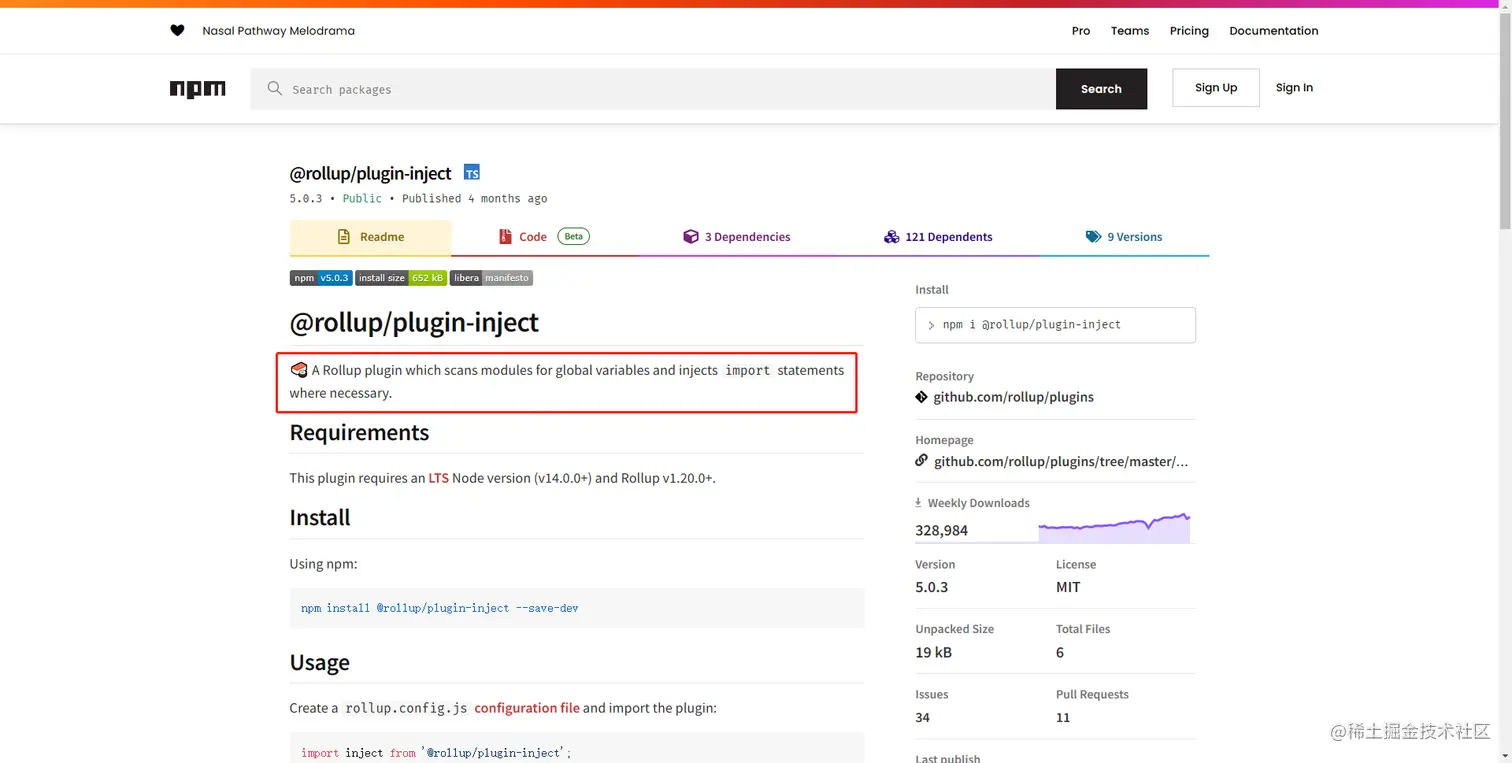This screenshot has height=763, width=1512.
Task: Click the Versions tags icon
Action: 1093,237
